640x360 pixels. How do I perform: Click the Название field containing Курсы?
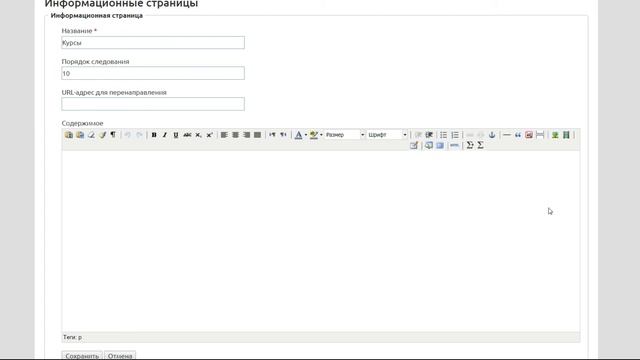[153, 42]
